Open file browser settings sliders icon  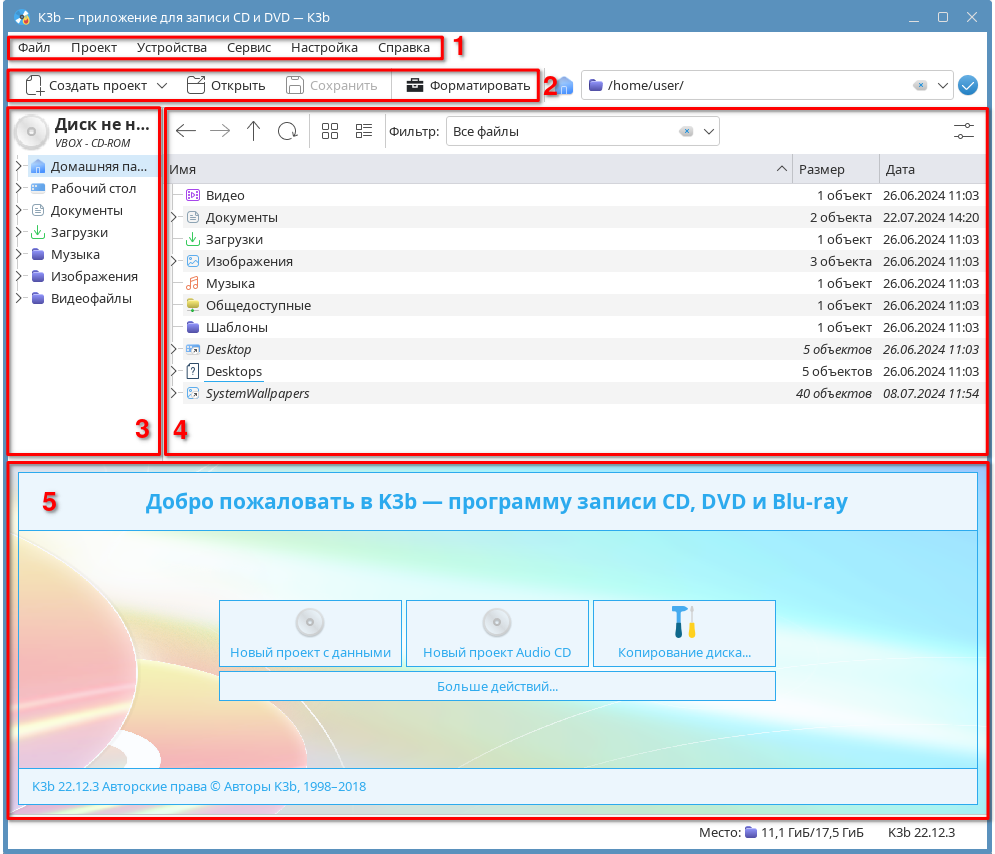964,131
